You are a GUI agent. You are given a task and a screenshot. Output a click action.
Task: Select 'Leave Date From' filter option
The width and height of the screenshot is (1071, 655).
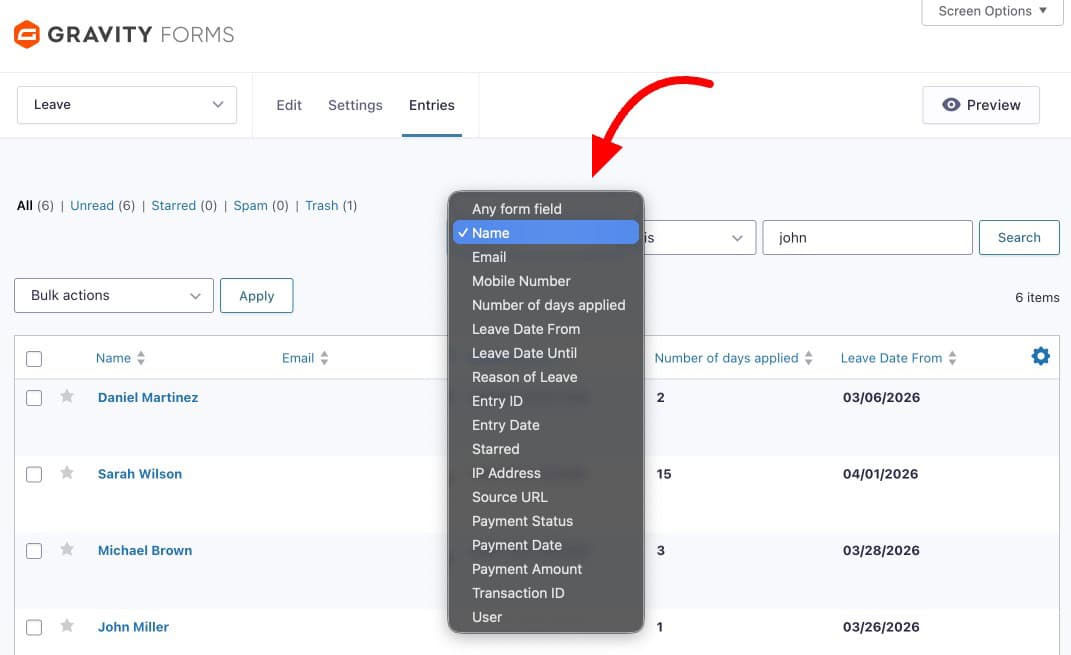pyautogui.click(x=545, y=329)
